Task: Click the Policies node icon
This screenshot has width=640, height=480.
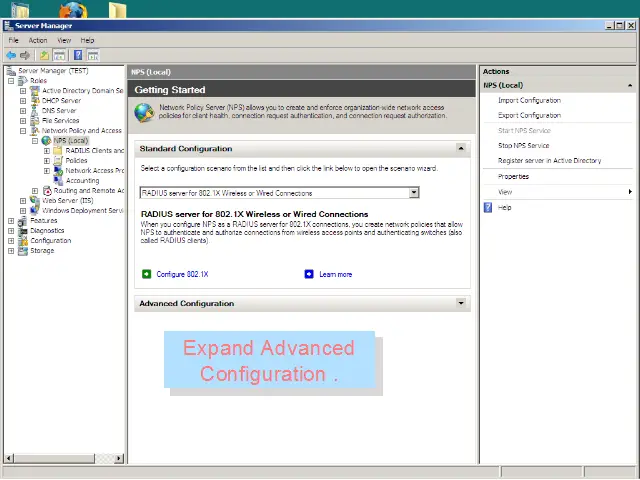Action: point(58,160)
